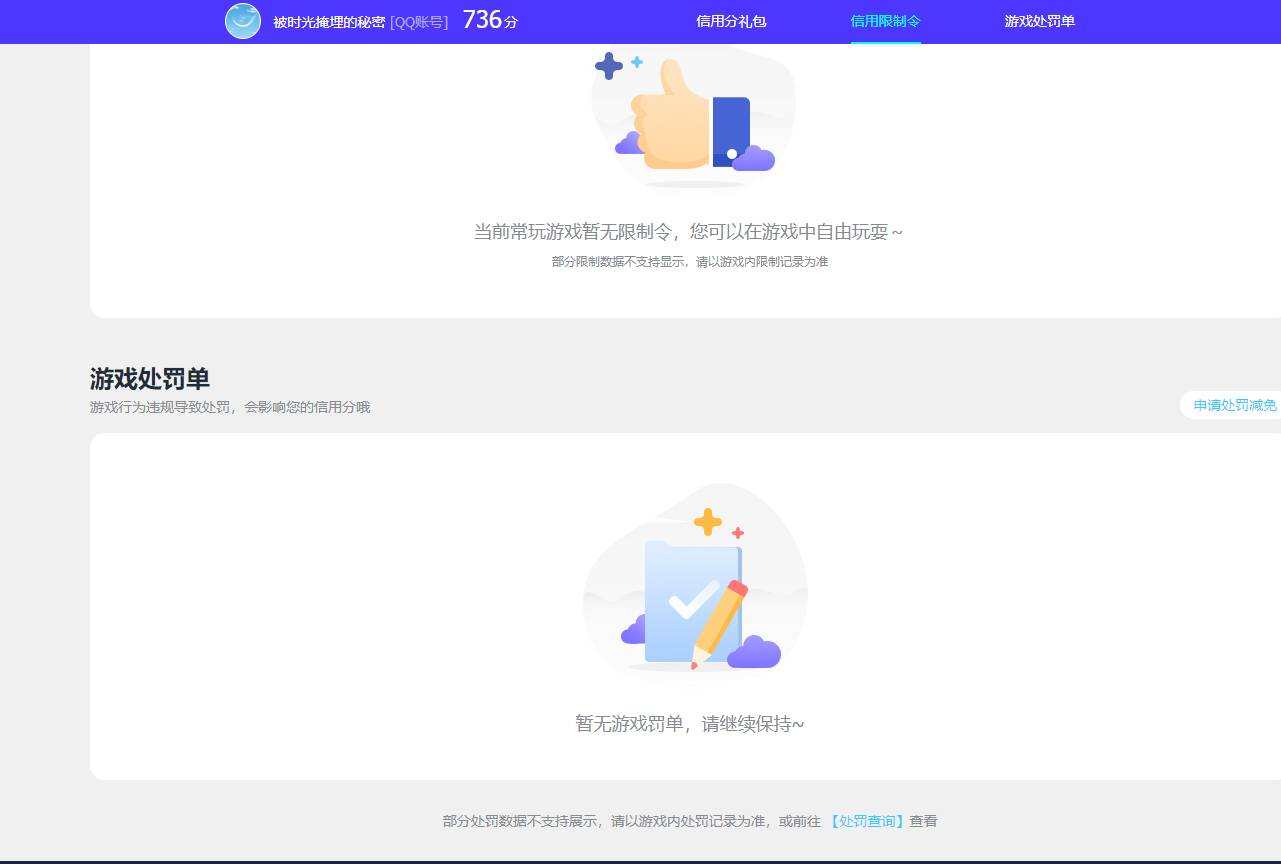This screenshot has height=864, width=1281.
Task: Click the username 被时光掩埋的秘密
Action: point(329,22)
